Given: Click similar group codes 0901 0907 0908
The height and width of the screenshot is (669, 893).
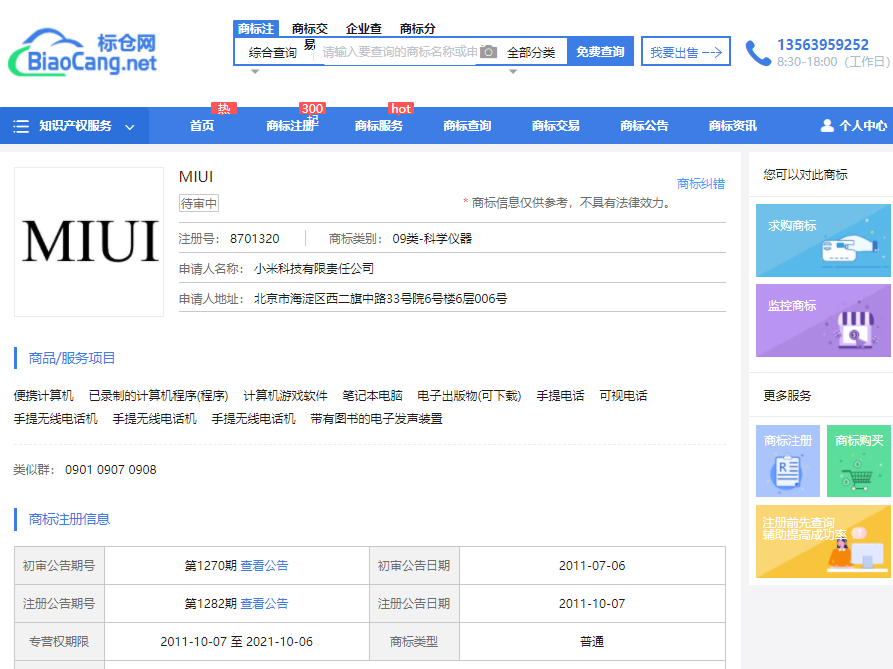Looking at the screenshot, I should click(x=110, y=470).
